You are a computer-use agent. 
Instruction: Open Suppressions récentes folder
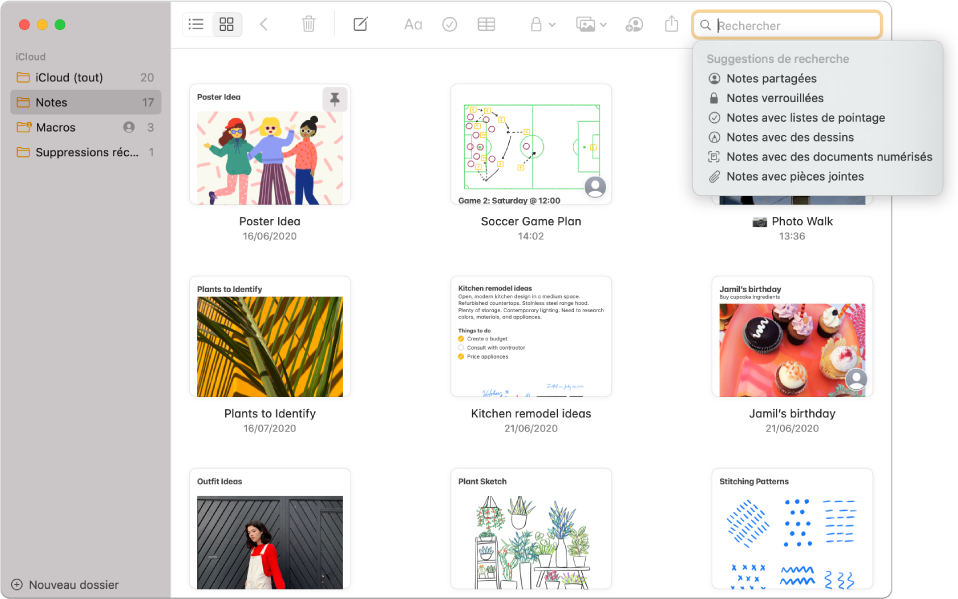click(x=86, y=152)
